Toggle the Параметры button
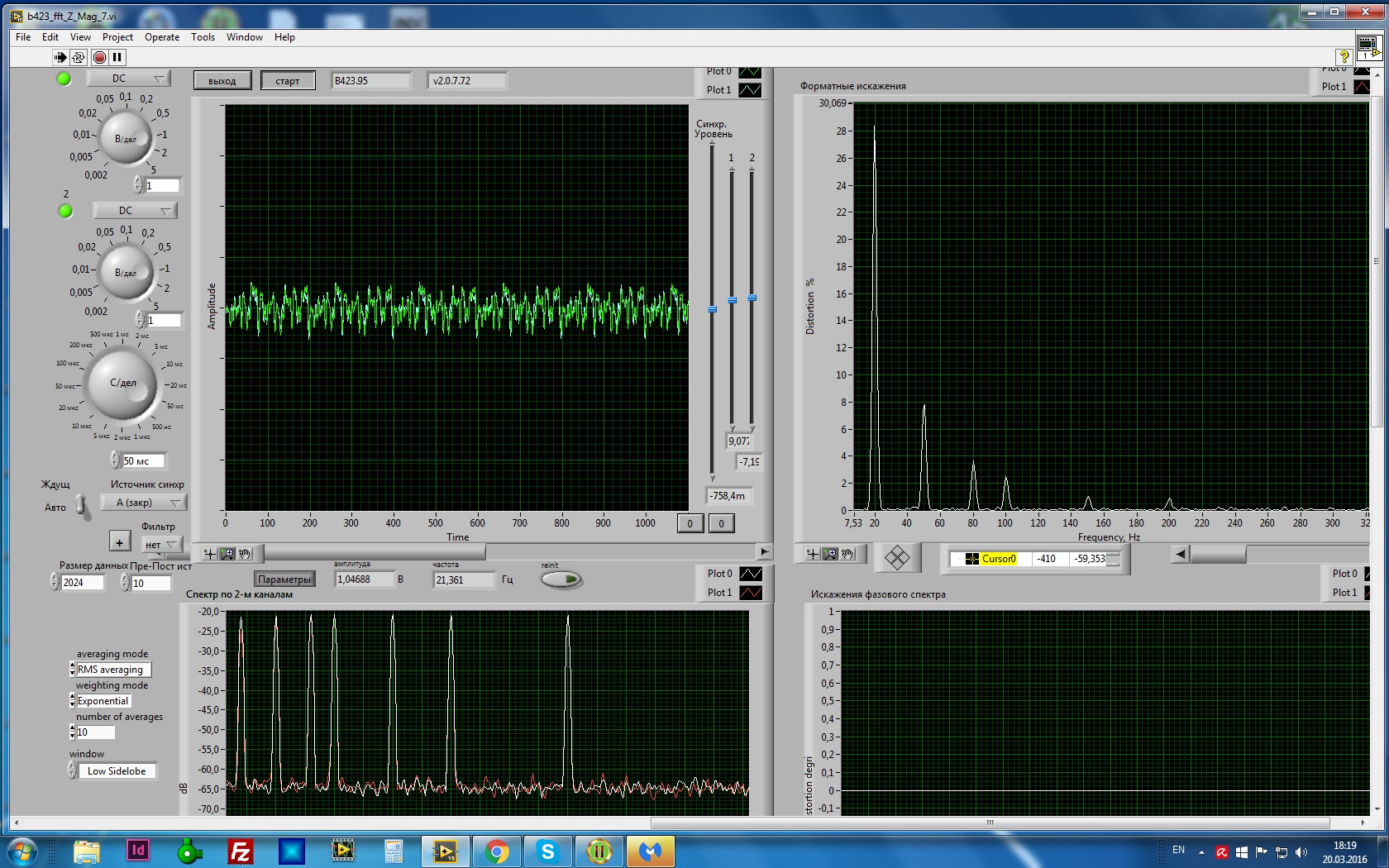The height and width of the screenshot is (868, 1389). click(284, 579)
